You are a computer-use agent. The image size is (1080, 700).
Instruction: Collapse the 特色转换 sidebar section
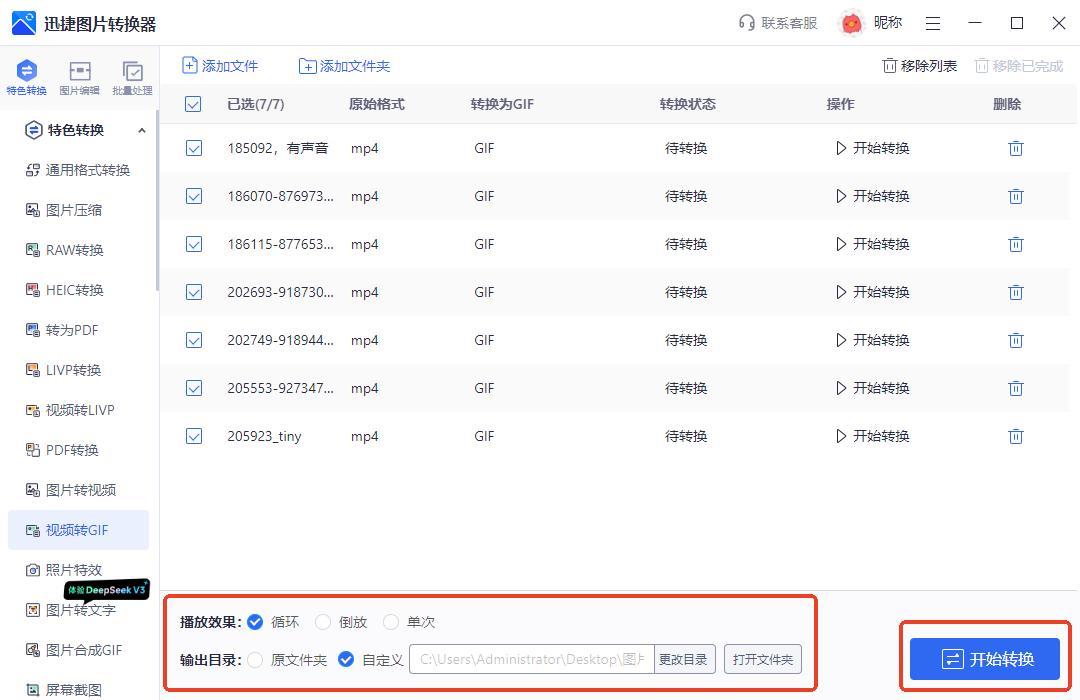coord(141,130)
